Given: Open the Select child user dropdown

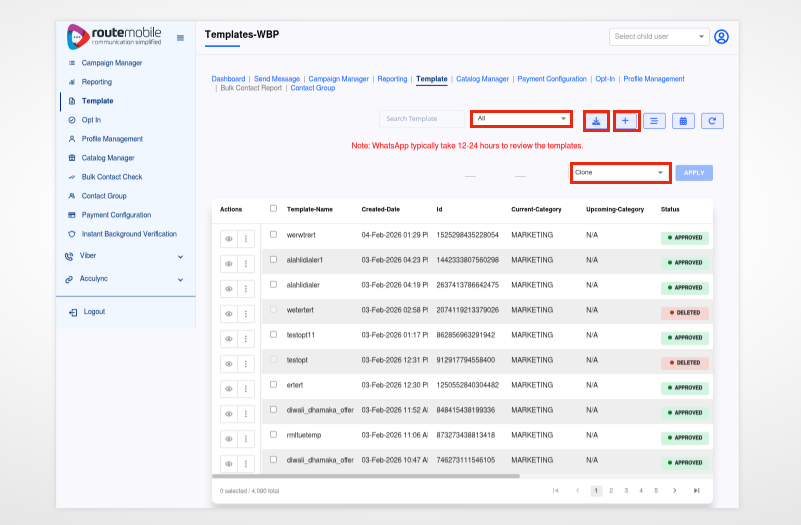Looking at the screenshot, I should pos(659,37).
